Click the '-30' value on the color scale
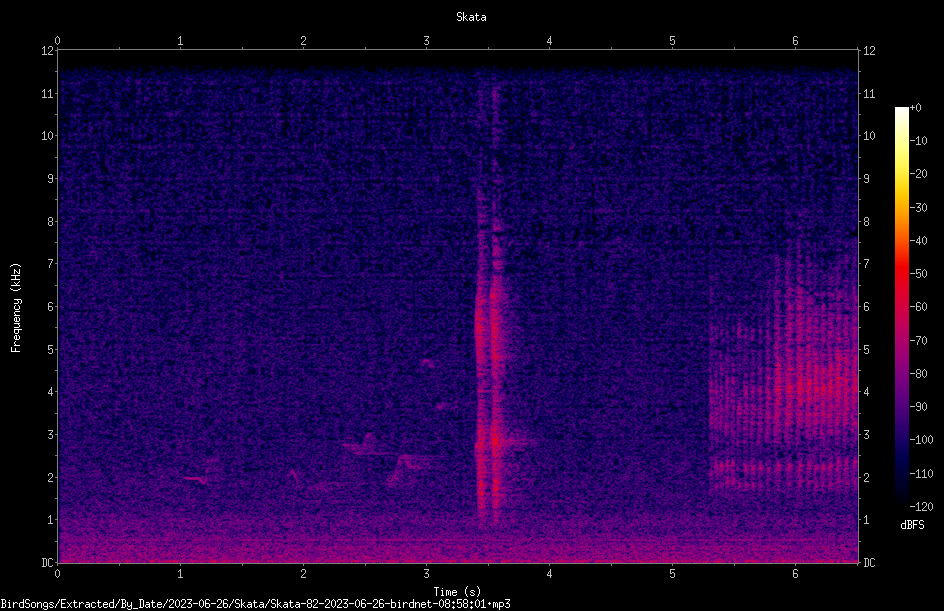This screenshot has width=944, height=611. (x=919, y=208)
